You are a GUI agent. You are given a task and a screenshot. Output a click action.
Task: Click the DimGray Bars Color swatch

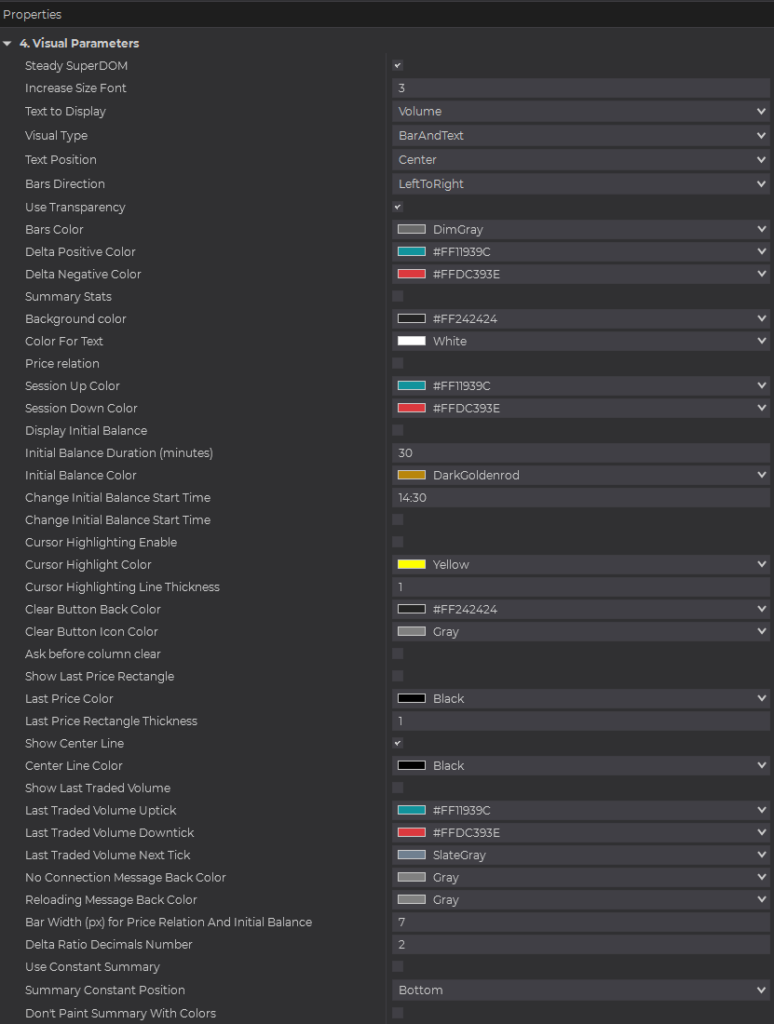coord(412,229)
